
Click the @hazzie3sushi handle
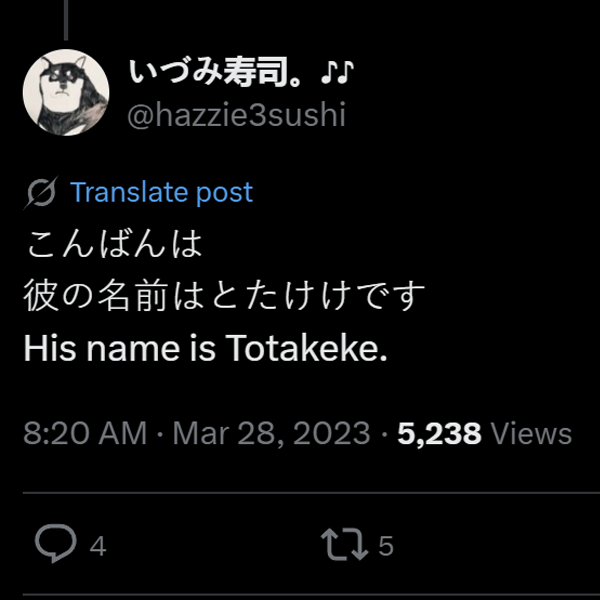click(x=236, y=116)
